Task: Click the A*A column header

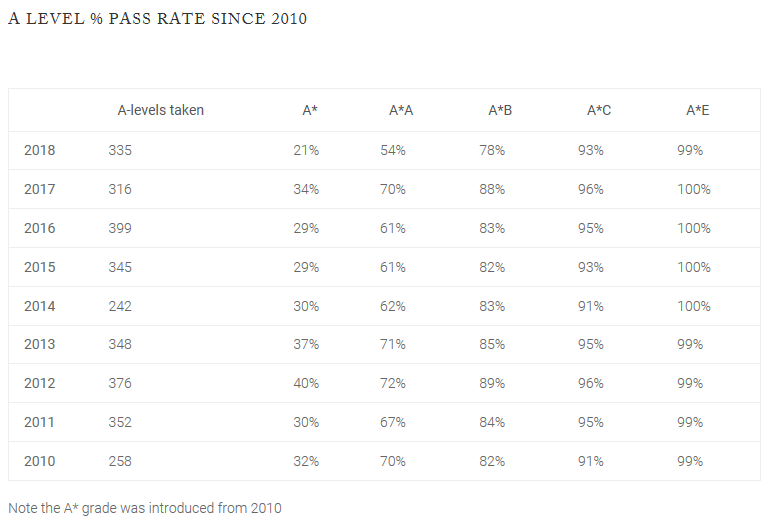Action: [x=401, y=110]
